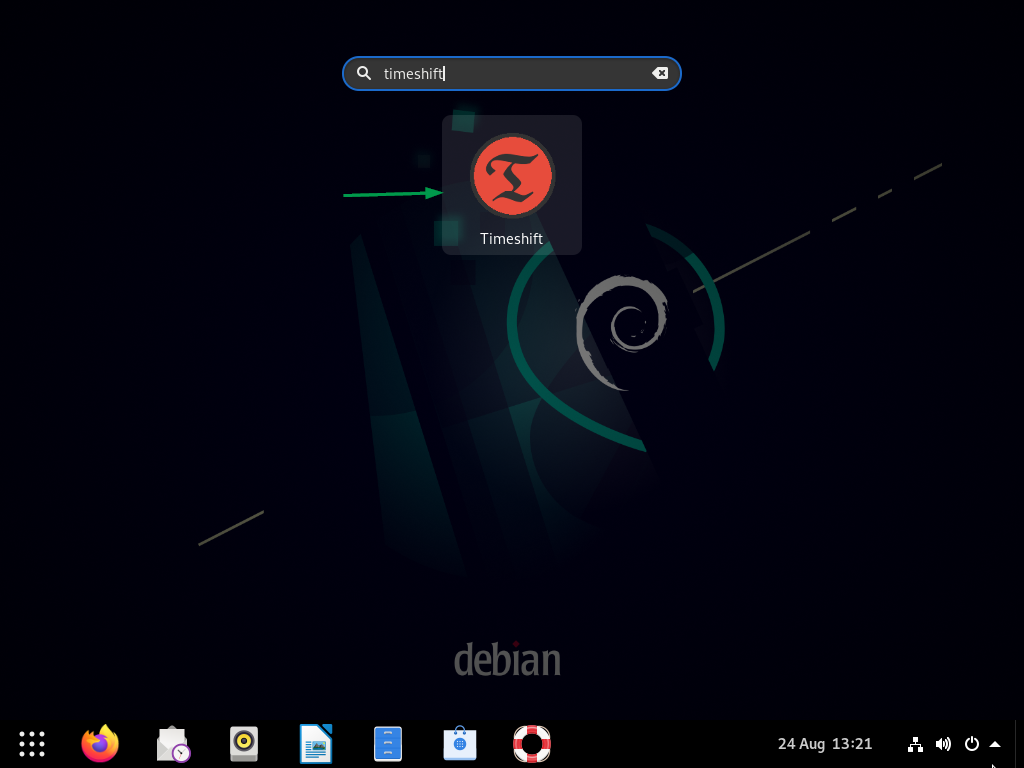Click the power icon in system tray
Viewport: 1024px width, 768px height.
(972, 744)
